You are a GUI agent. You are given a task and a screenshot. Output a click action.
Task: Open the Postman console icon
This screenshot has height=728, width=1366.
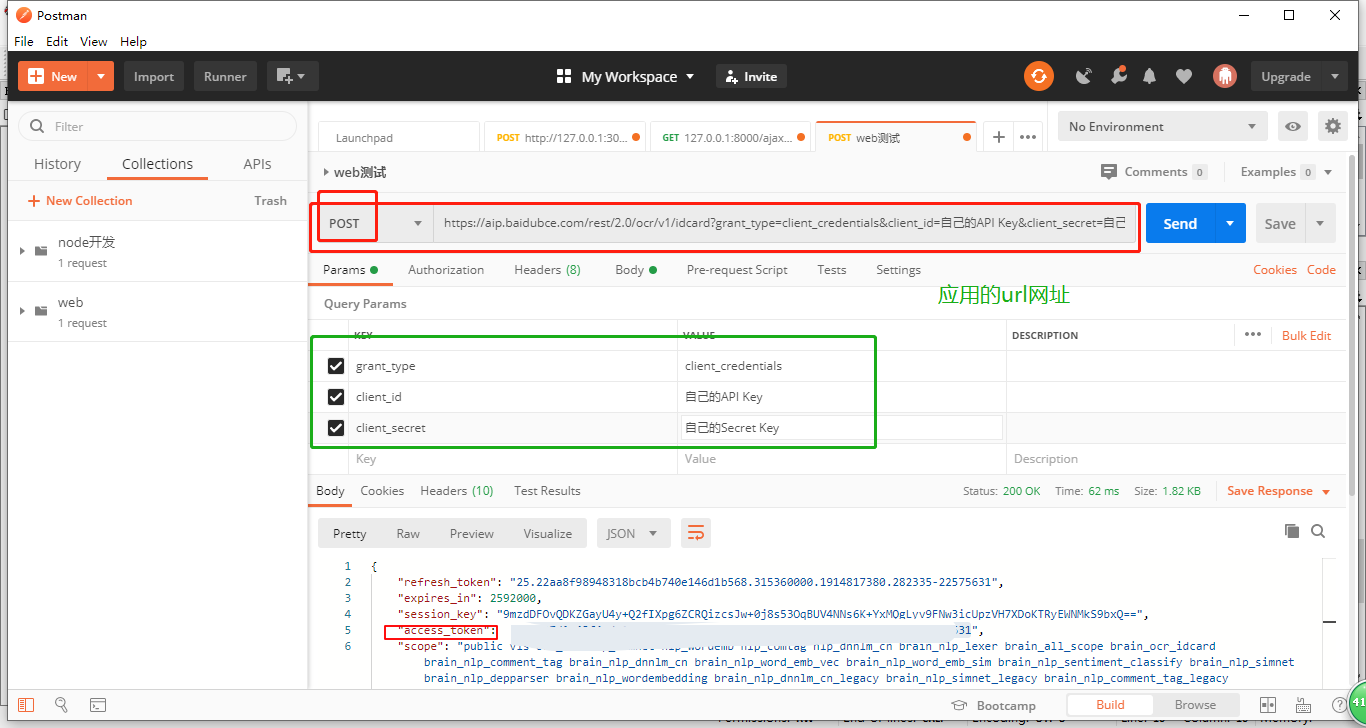pyautogui.click(x=98, y=705)
